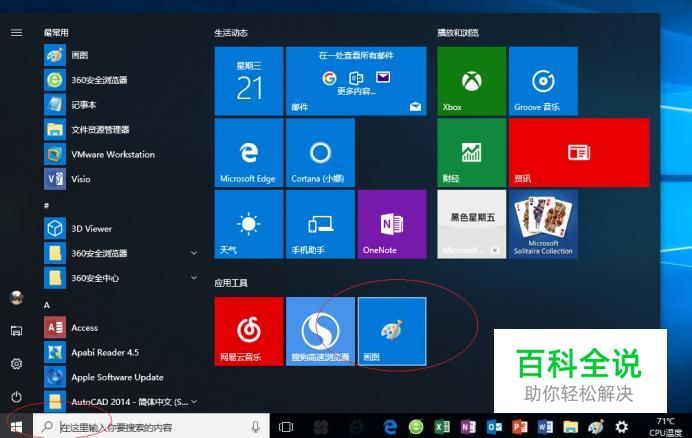Launch Access from the A section

[119, 327]
